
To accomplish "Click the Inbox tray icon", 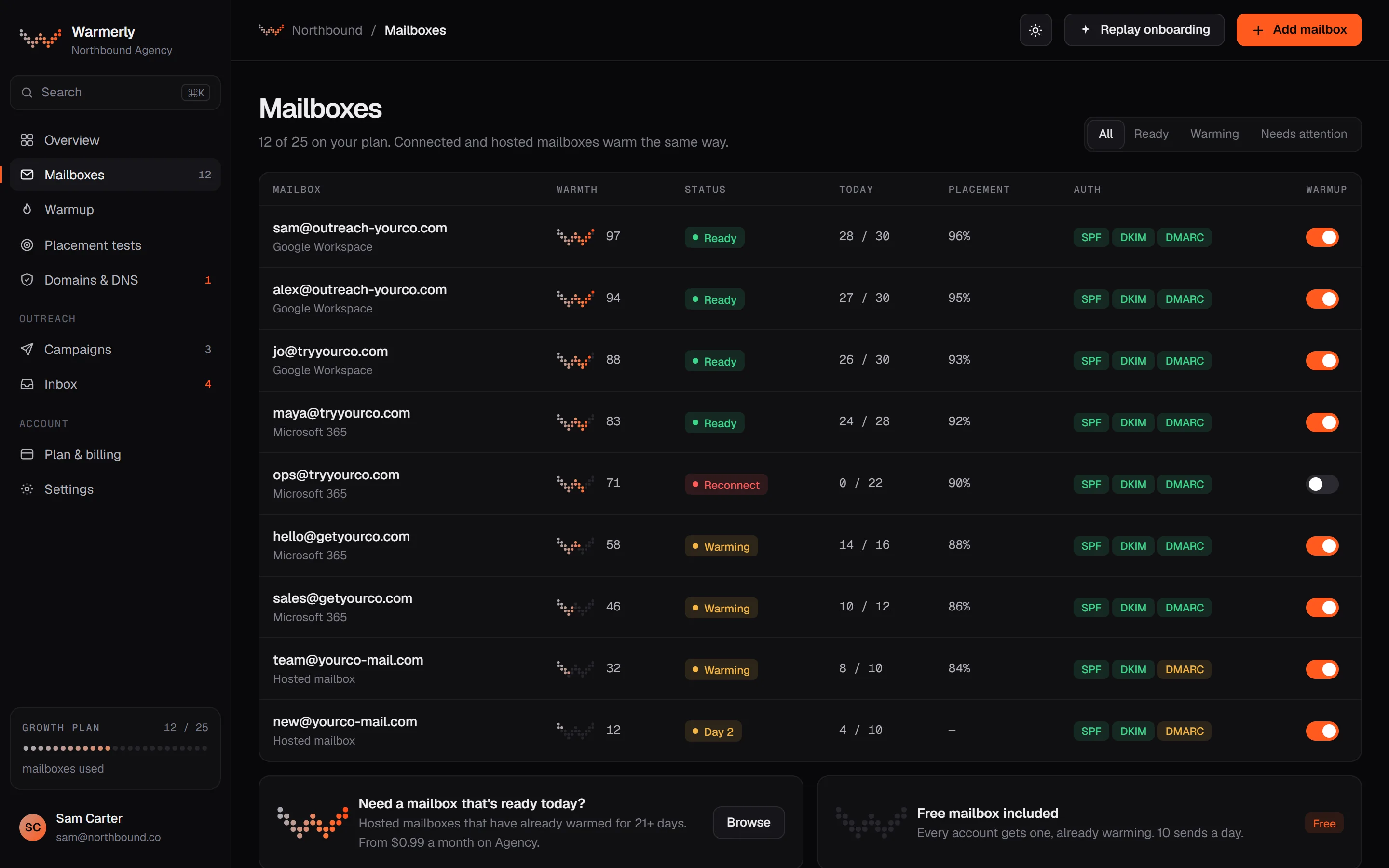I will tap(27, 383).
